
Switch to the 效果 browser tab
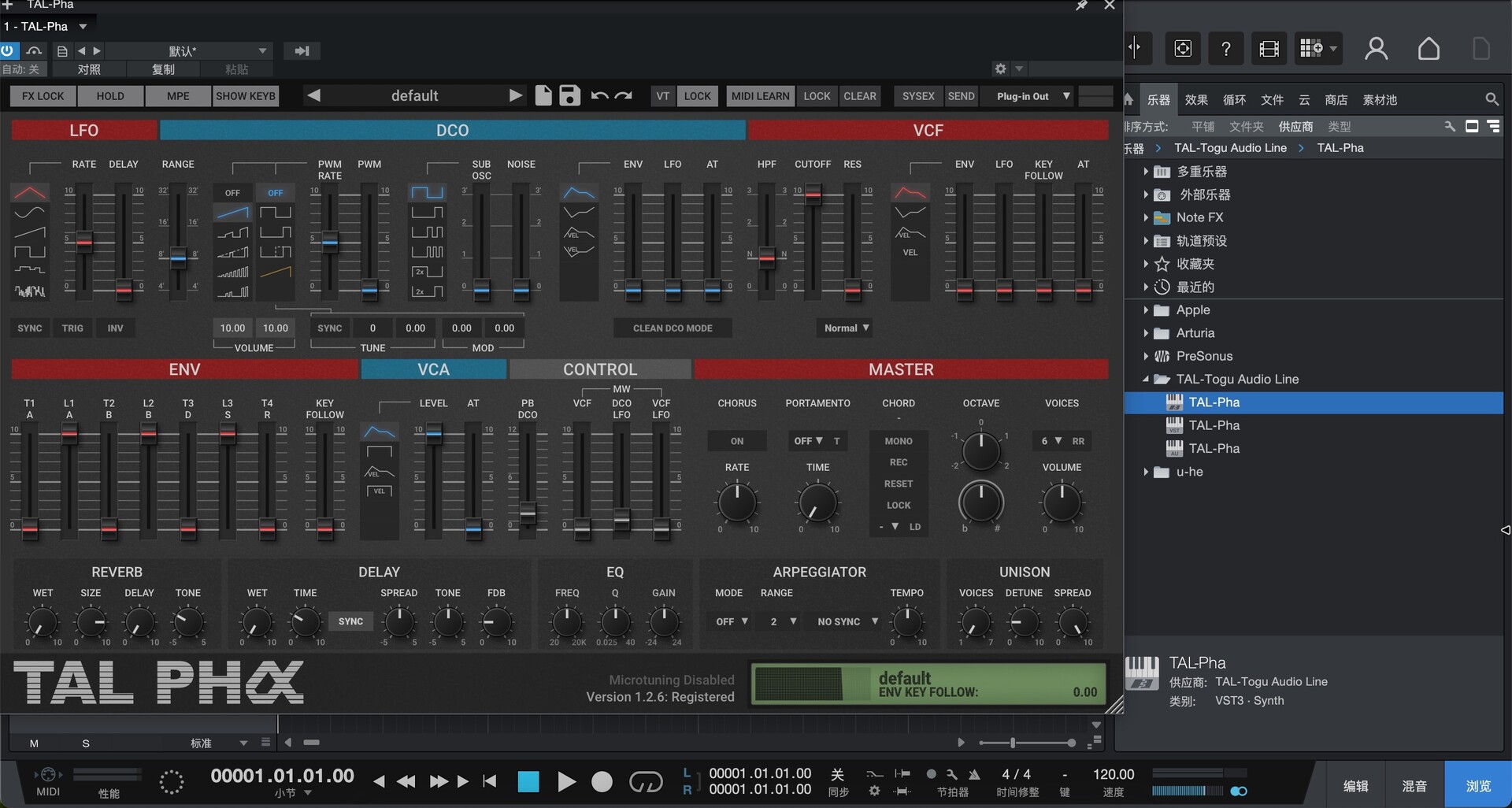(x=1195, y=99)
